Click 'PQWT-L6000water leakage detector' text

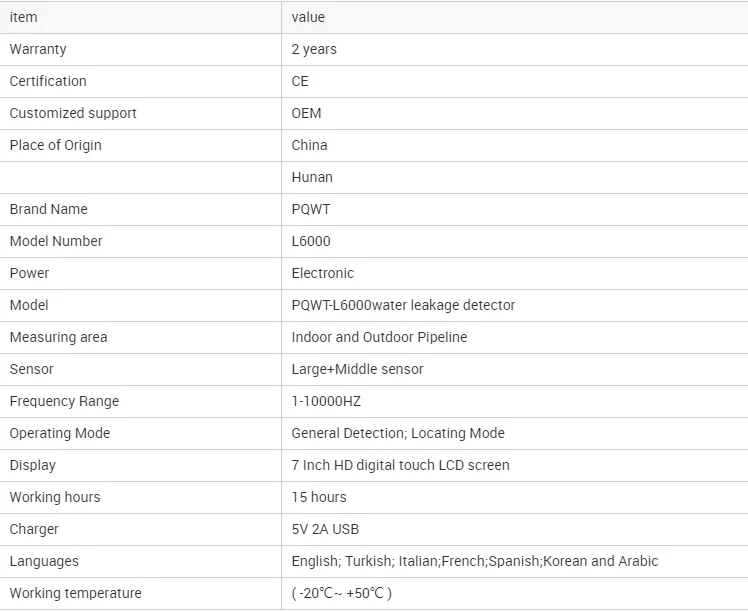tap(403, 305)
